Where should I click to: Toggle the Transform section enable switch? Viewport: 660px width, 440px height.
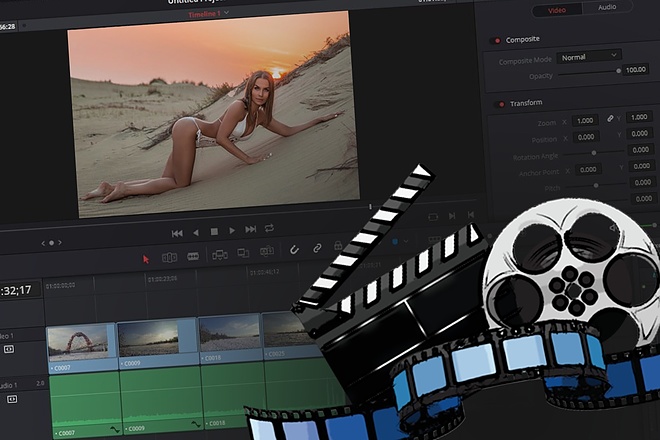point(499,104)
